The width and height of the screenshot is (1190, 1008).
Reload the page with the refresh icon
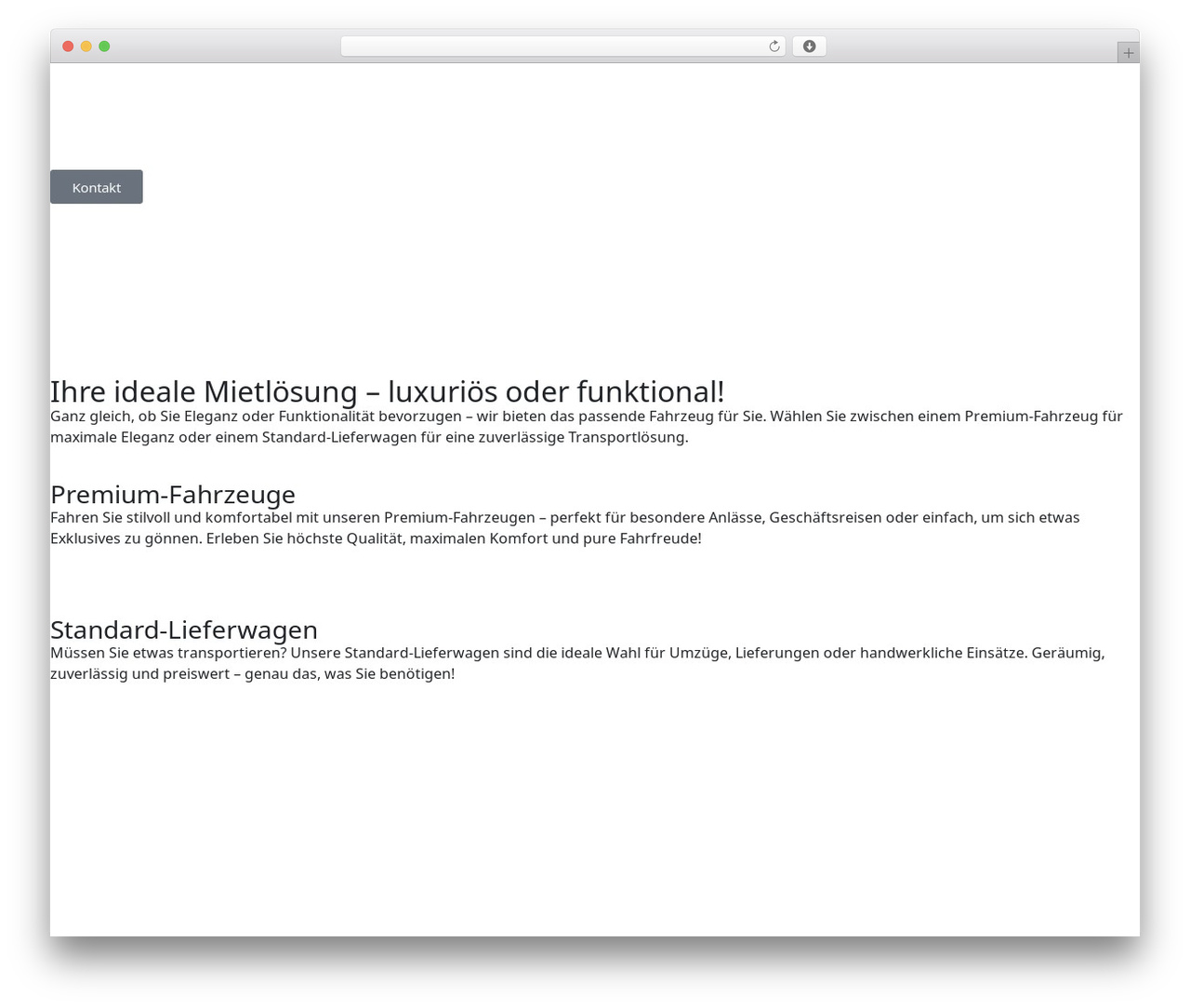(773, 46)
